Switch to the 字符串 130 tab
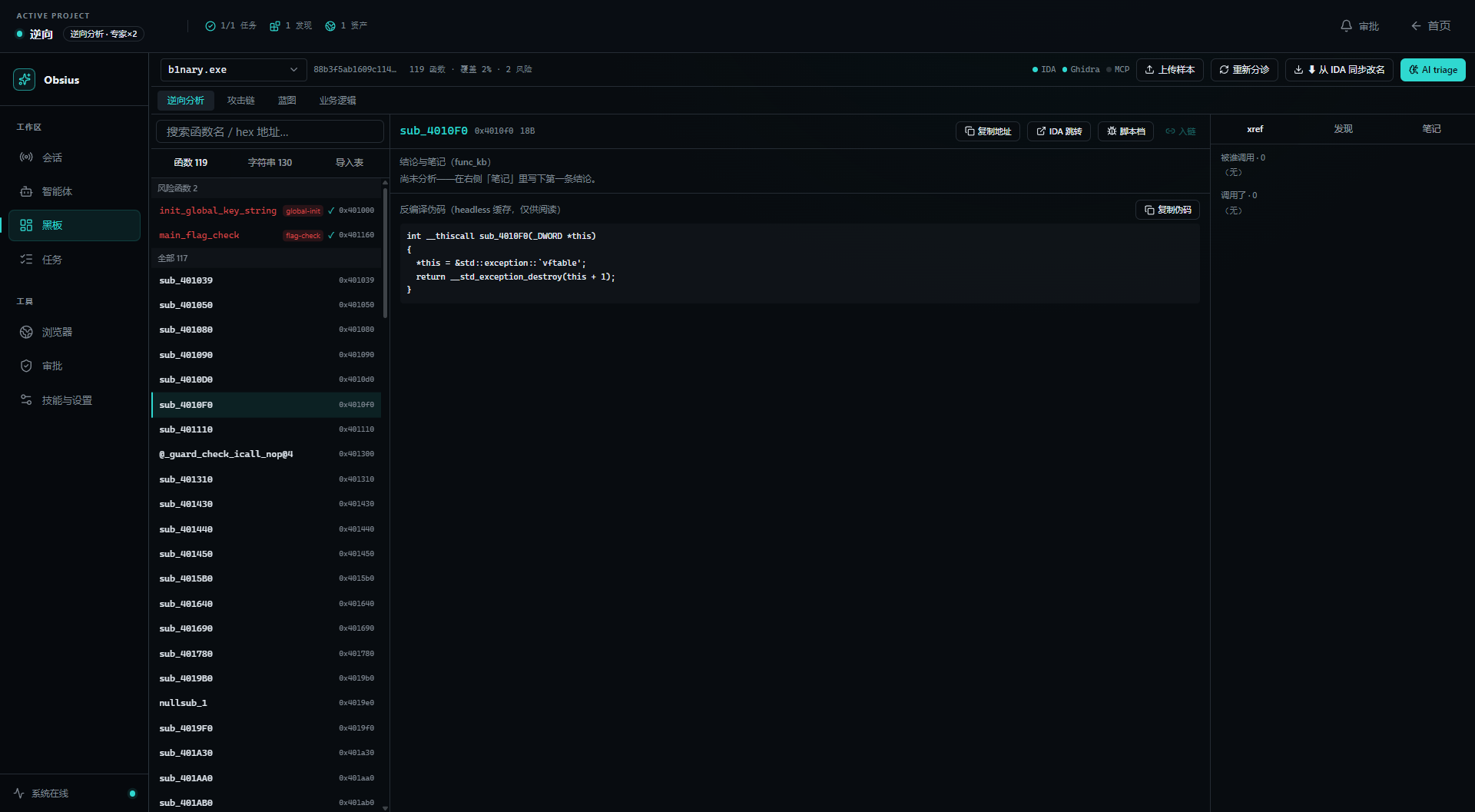1475x812 pixels. (x=270, y=163)
